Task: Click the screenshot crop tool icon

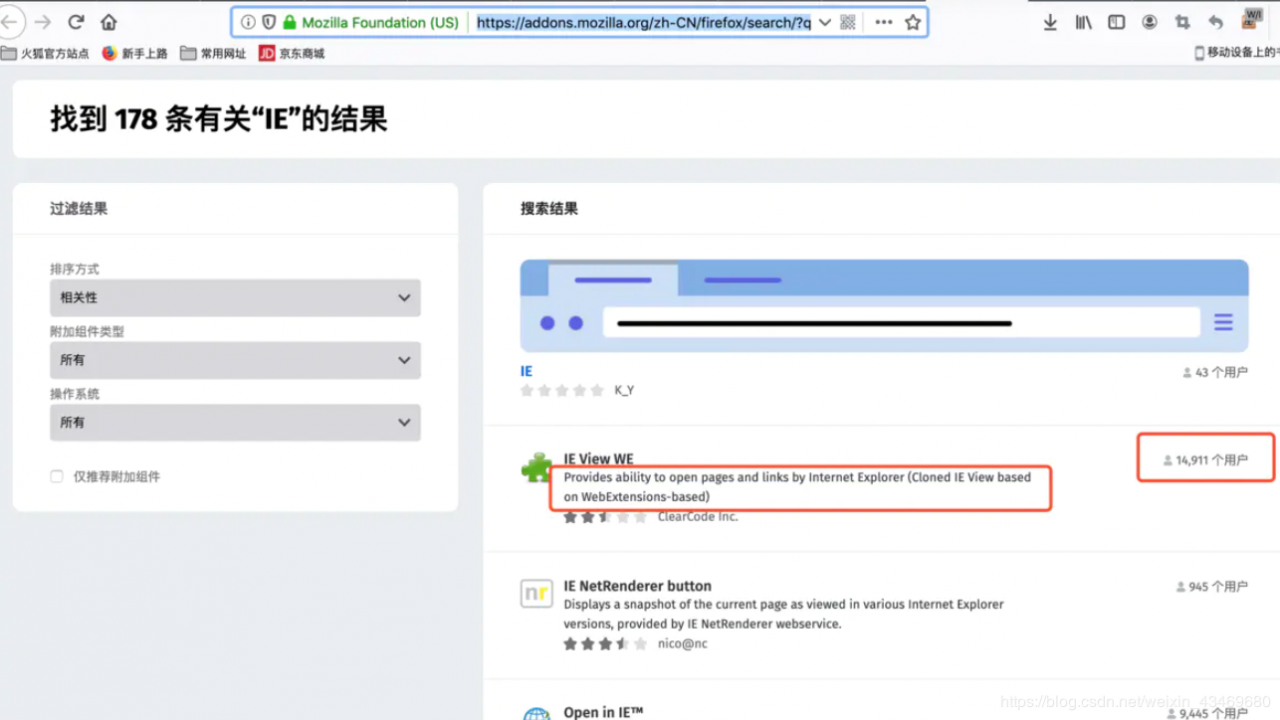Action: (1182, 22)
